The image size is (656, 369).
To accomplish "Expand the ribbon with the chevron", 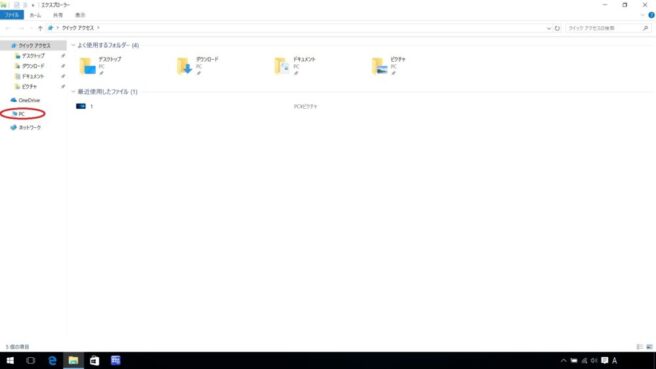I will [643, 15].
